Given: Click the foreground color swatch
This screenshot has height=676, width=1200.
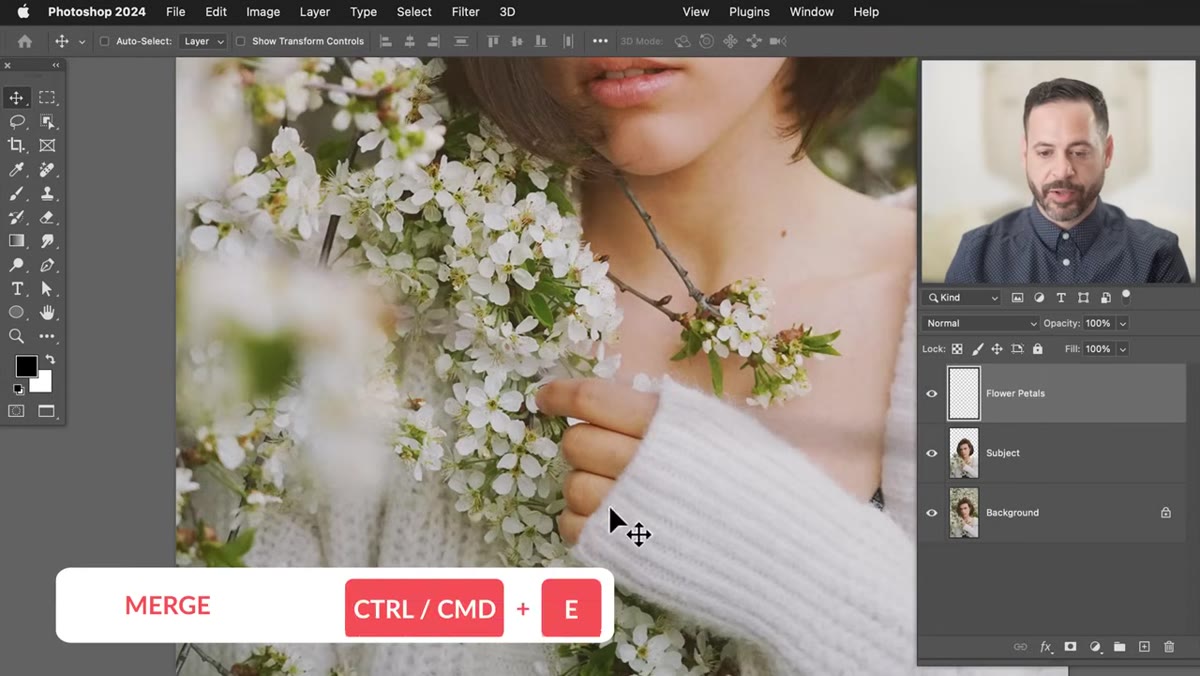Looking at the screenshot, I should (x=26, y=366).
